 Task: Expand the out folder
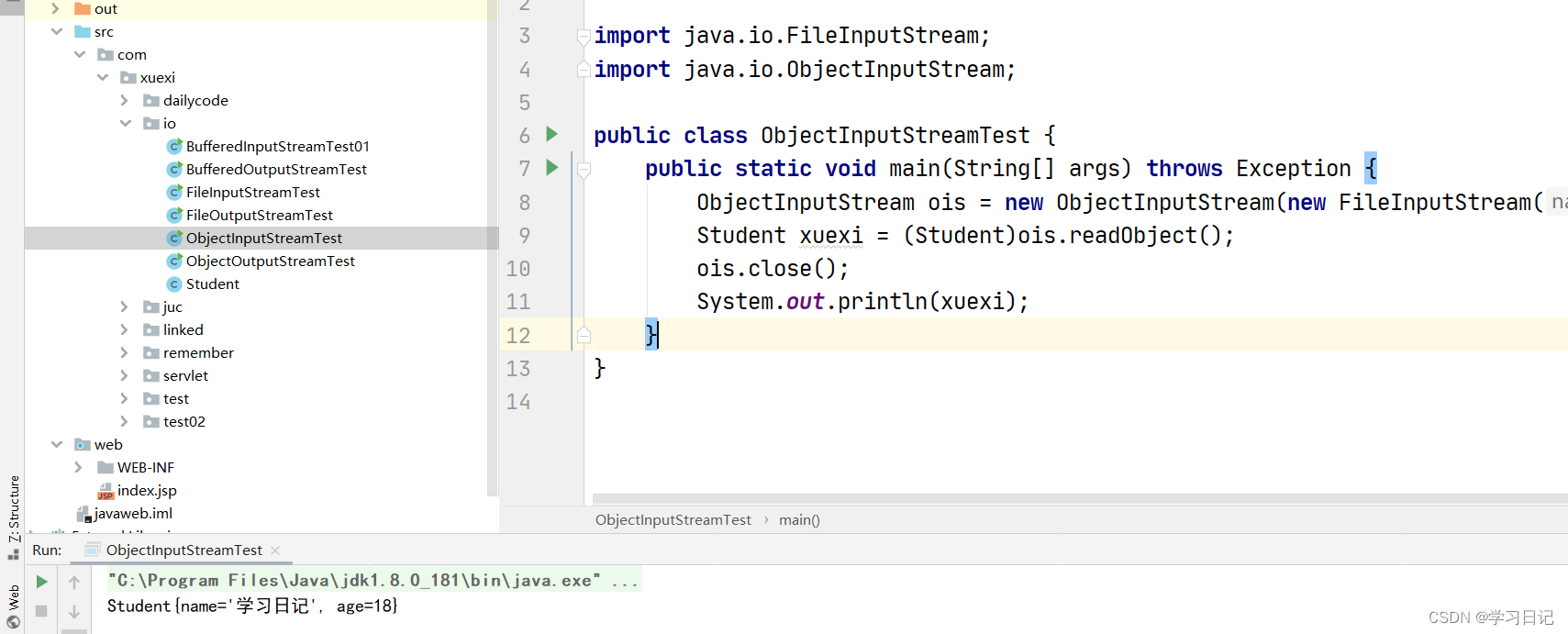[x=56, y=8]
